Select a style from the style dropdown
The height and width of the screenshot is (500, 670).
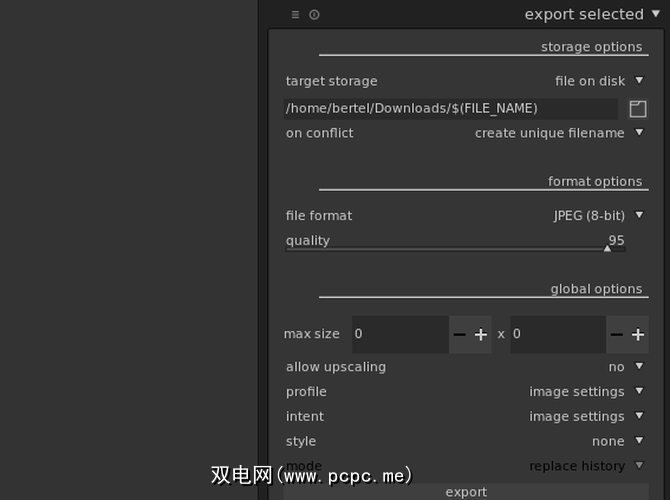pos(617,441)
